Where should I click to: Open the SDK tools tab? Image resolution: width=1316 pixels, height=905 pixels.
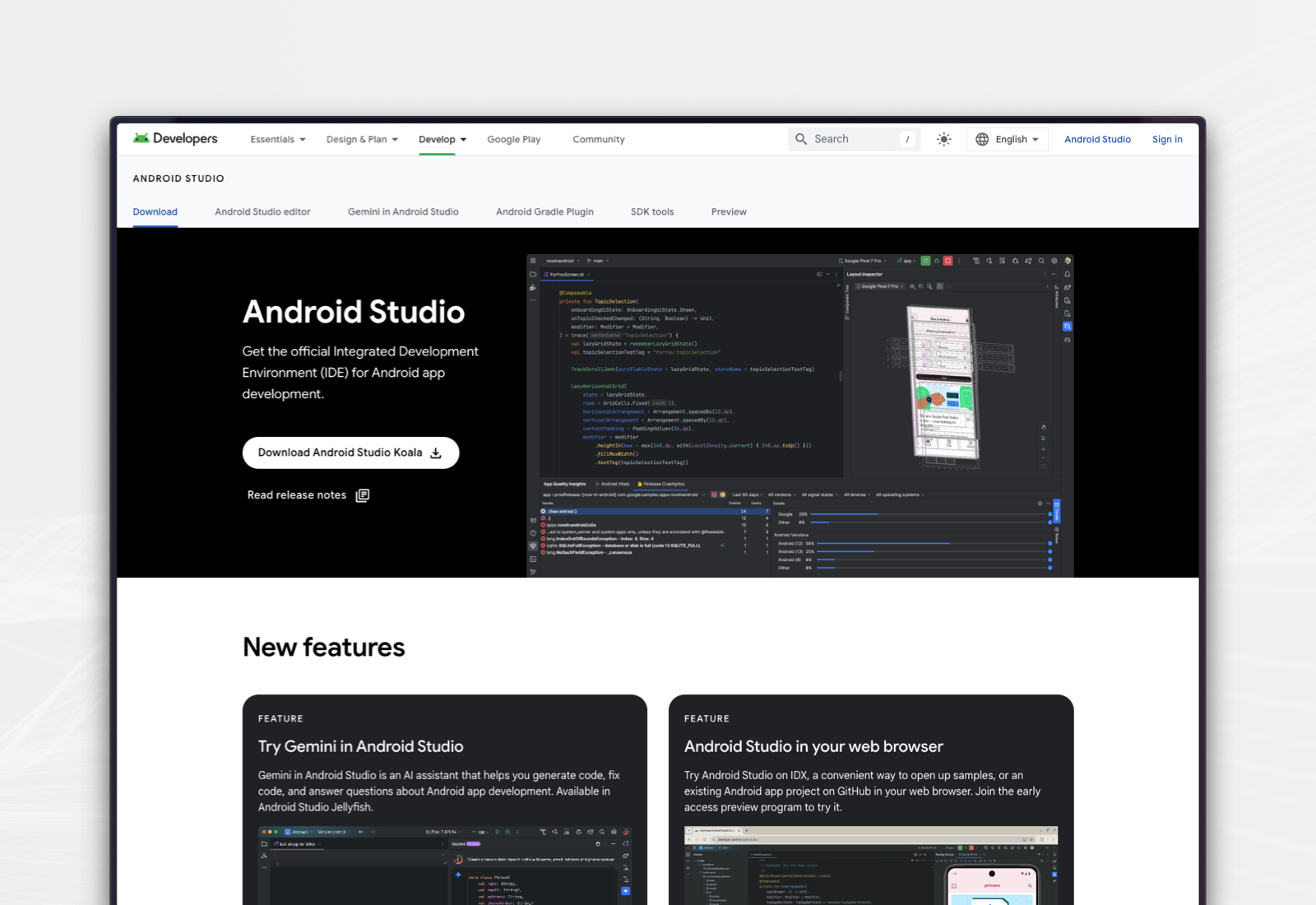[x=652, y=212]
